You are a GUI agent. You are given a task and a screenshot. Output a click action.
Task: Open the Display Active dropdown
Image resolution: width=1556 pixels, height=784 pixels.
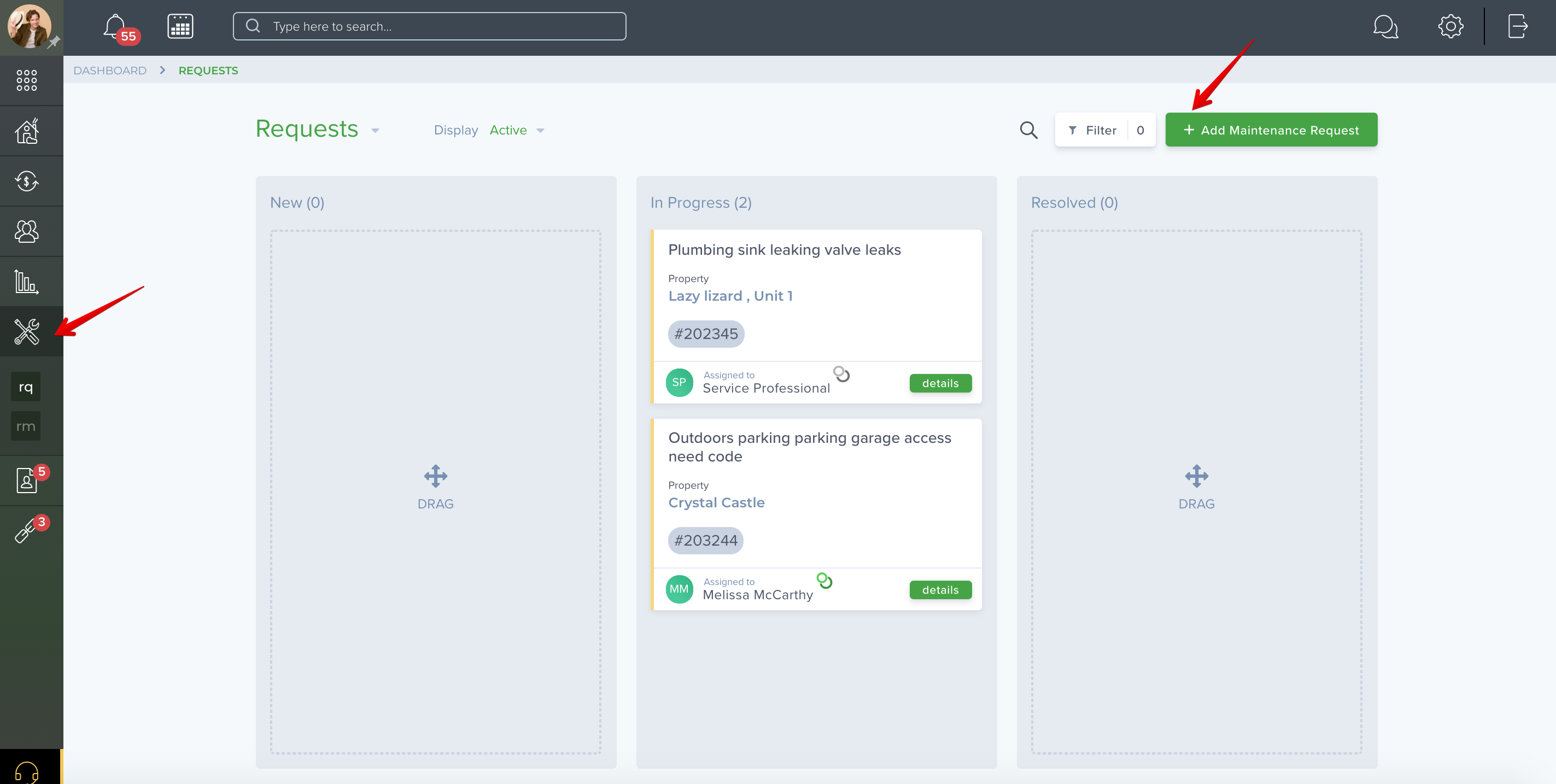[x=517, y=131]
